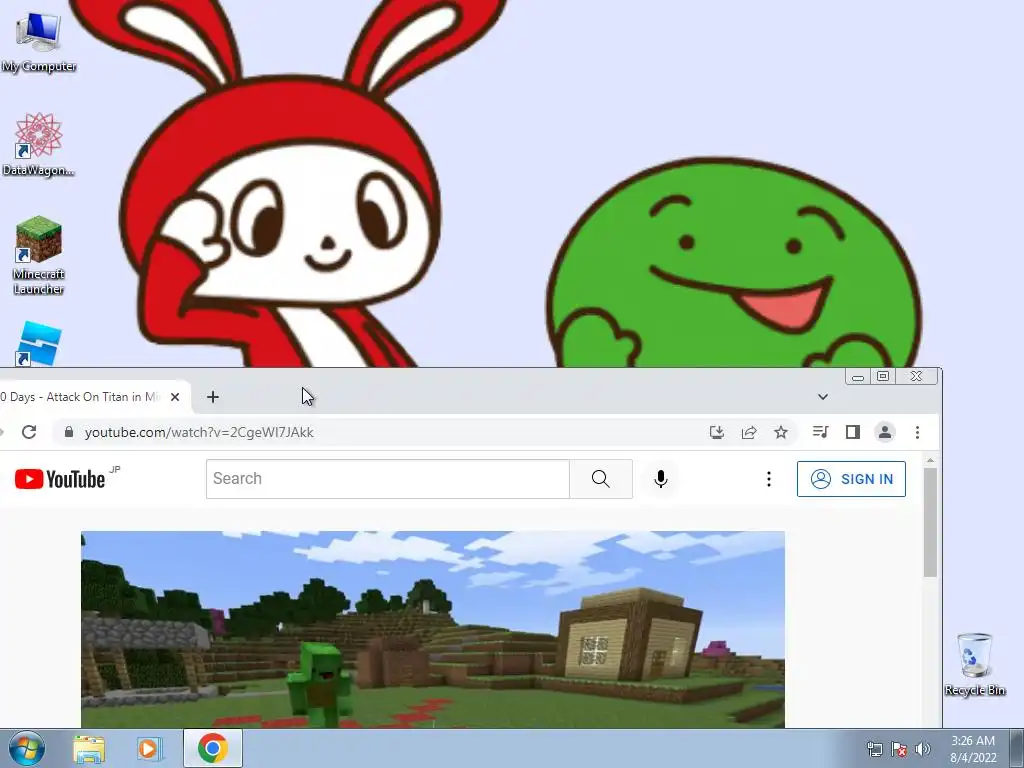This screenshot has height=768, width=1024.
Task: Toggle Chrome side panel
Action: point(852,432)
